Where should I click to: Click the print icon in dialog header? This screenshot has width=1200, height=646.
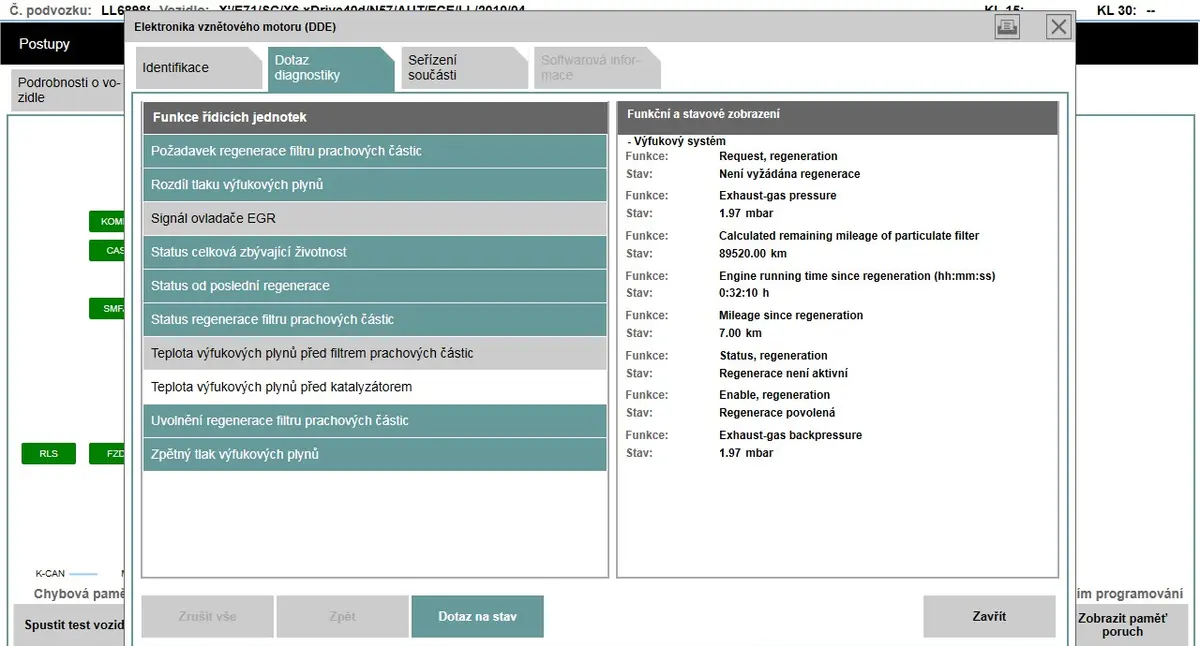[x=1006, y=27]
